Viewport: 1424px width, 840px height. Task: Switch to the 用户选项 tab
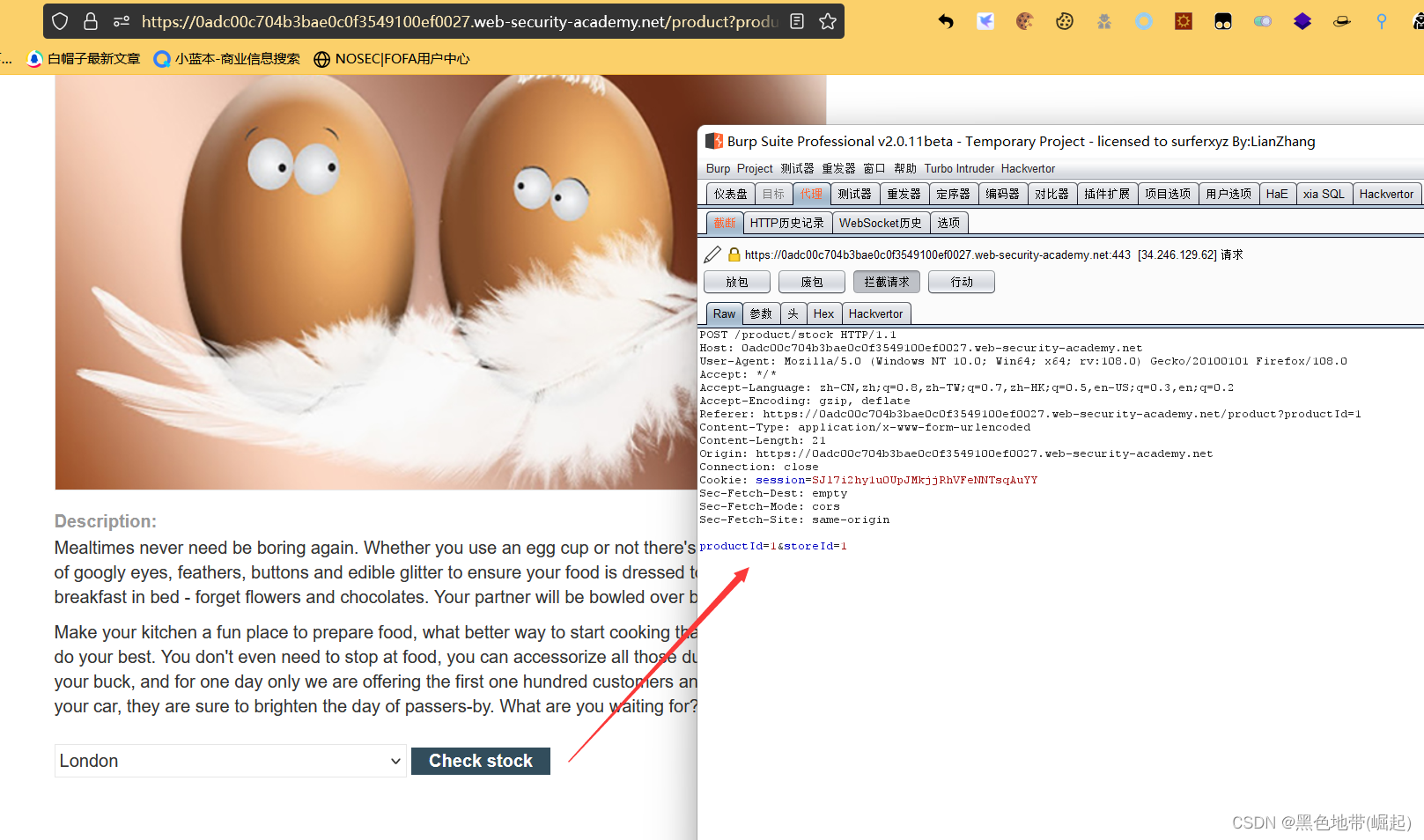(1228, 194)
